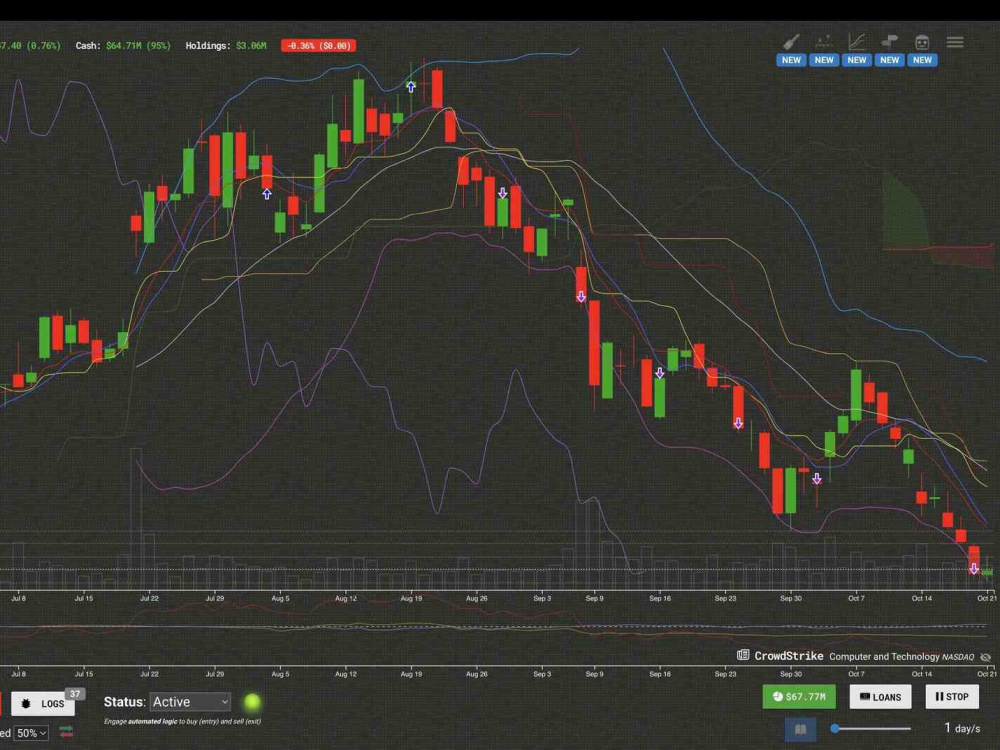This screenshot has width=1000, height=750.
Task: Click the book icon button near the speed slider
Action: (x=800, y=729)
